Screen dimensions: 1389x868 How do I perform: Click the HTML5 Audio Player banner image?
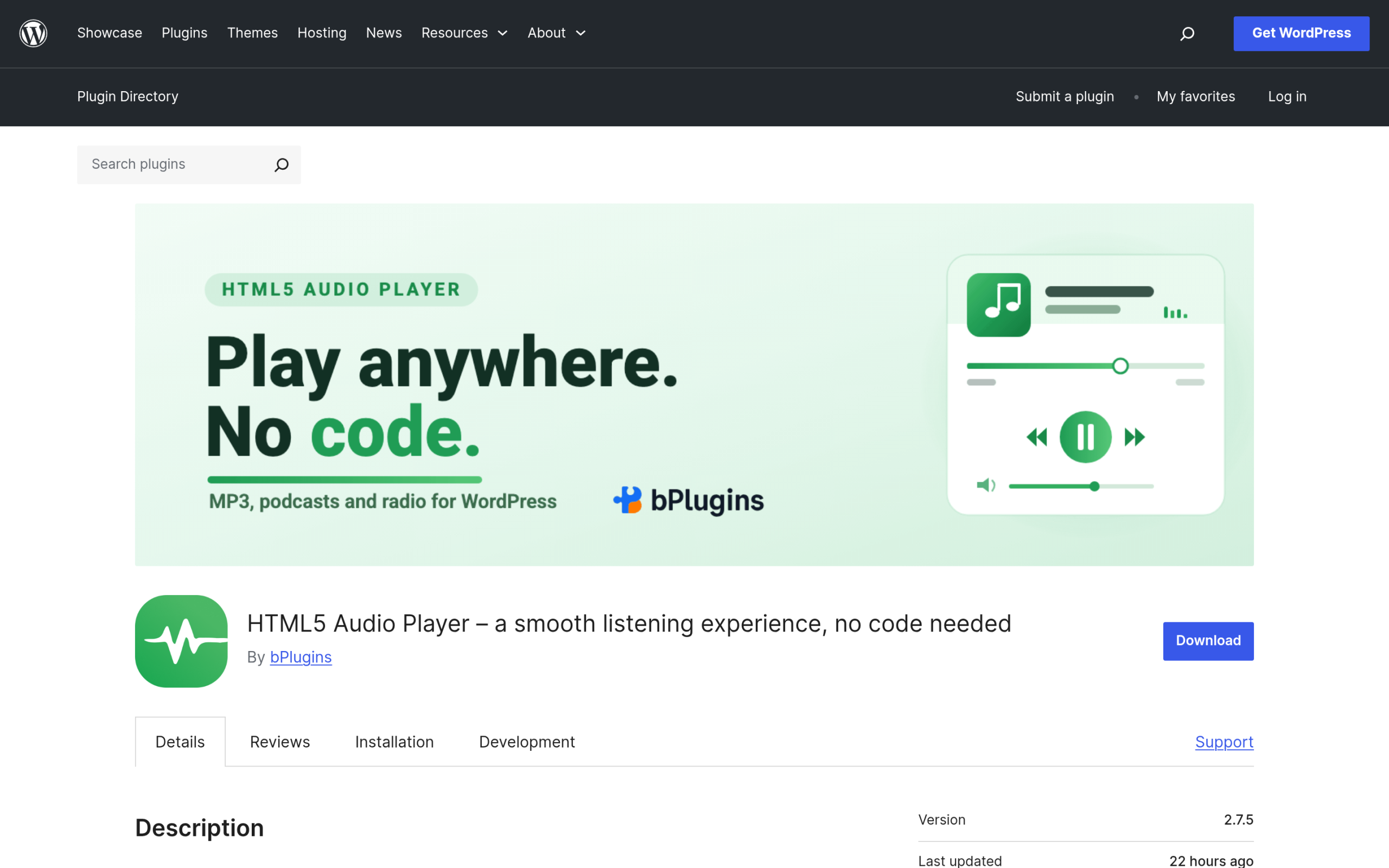tap(694, 385)
